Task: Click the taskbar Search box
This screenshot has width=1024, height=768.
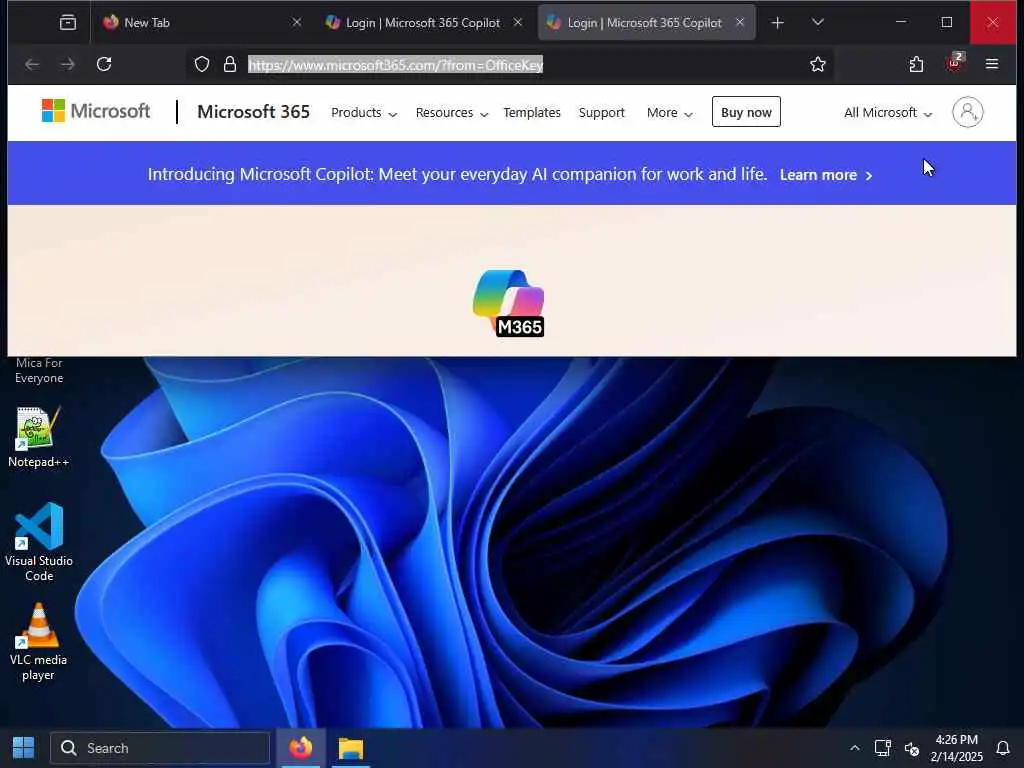Action: point(160,748)
